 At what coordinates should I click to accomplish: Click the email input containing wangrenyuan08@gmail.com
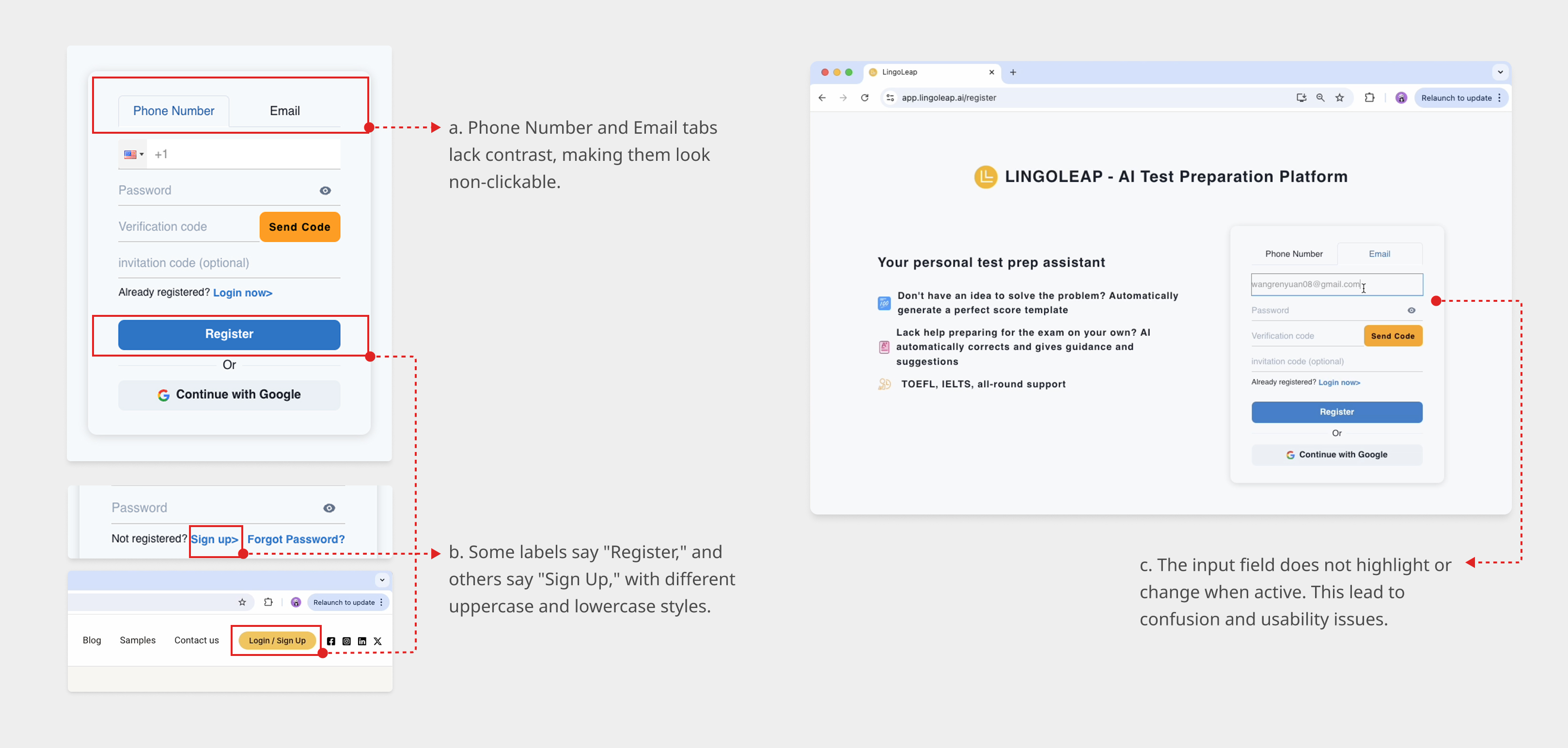coord(1337,284)
